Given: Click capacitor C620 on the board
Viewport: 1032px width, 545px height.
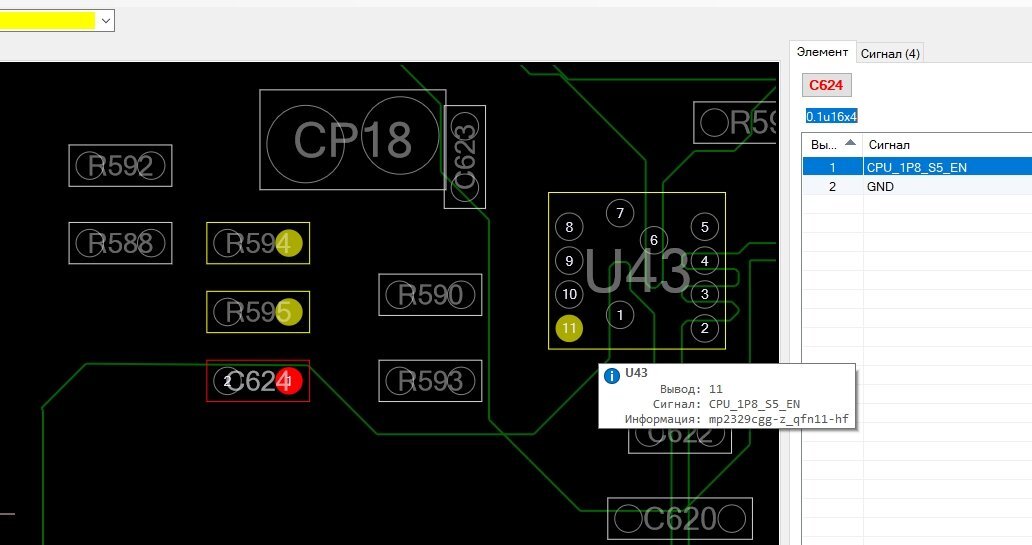Looking at the screenshot, I should click(x=679, y=519).
